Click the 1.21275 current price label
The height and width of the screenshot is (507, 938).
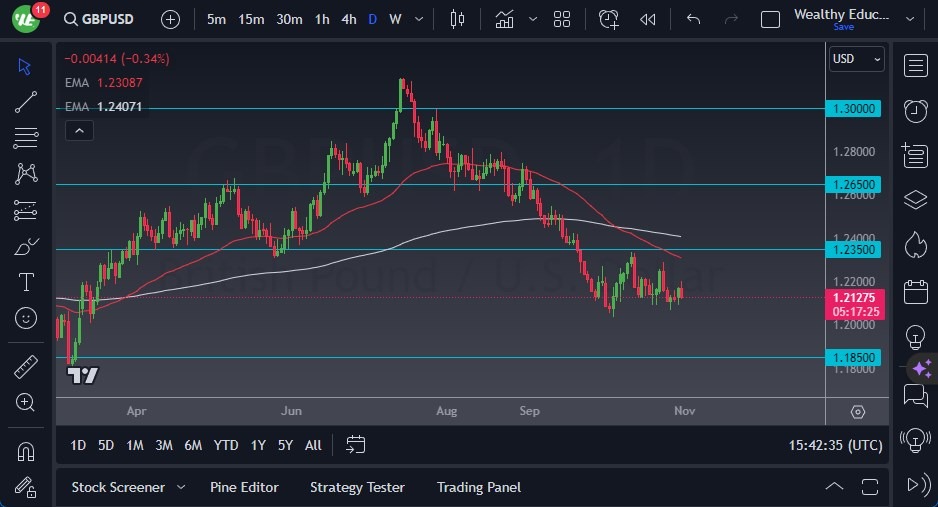pos(855,297)
